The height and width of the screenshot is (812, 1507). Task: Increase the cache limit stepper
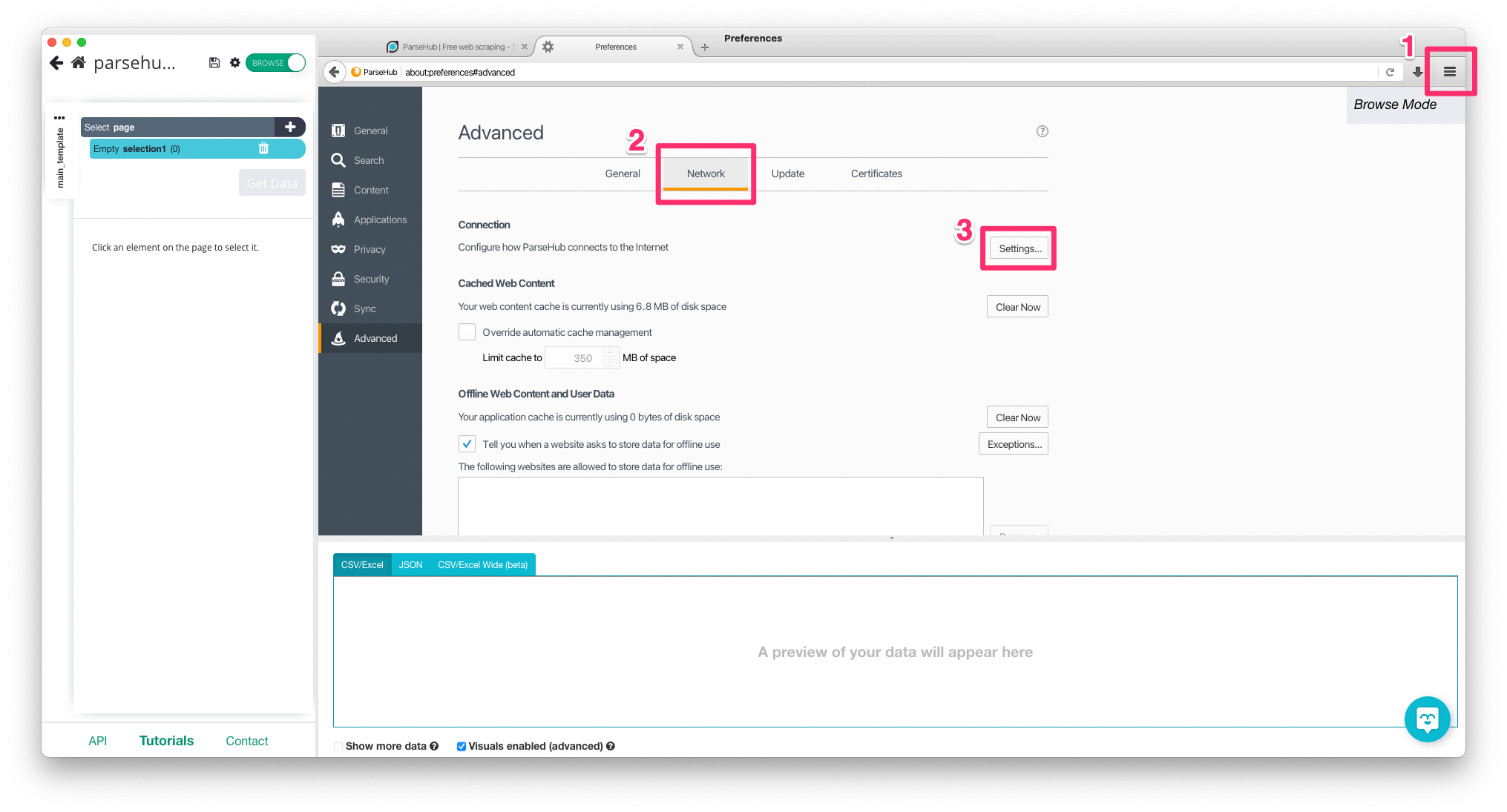(610, 352)
